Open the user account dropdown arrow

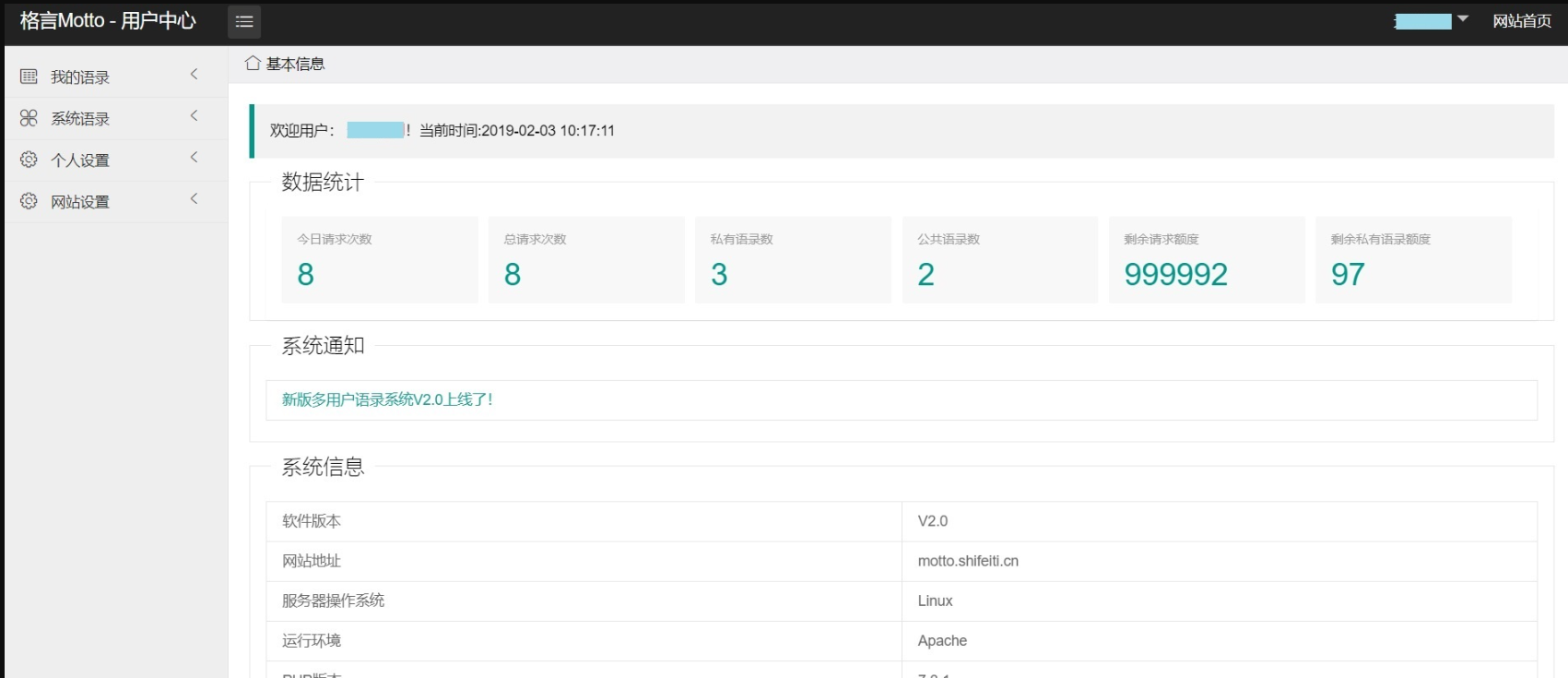click(1462, 19)
